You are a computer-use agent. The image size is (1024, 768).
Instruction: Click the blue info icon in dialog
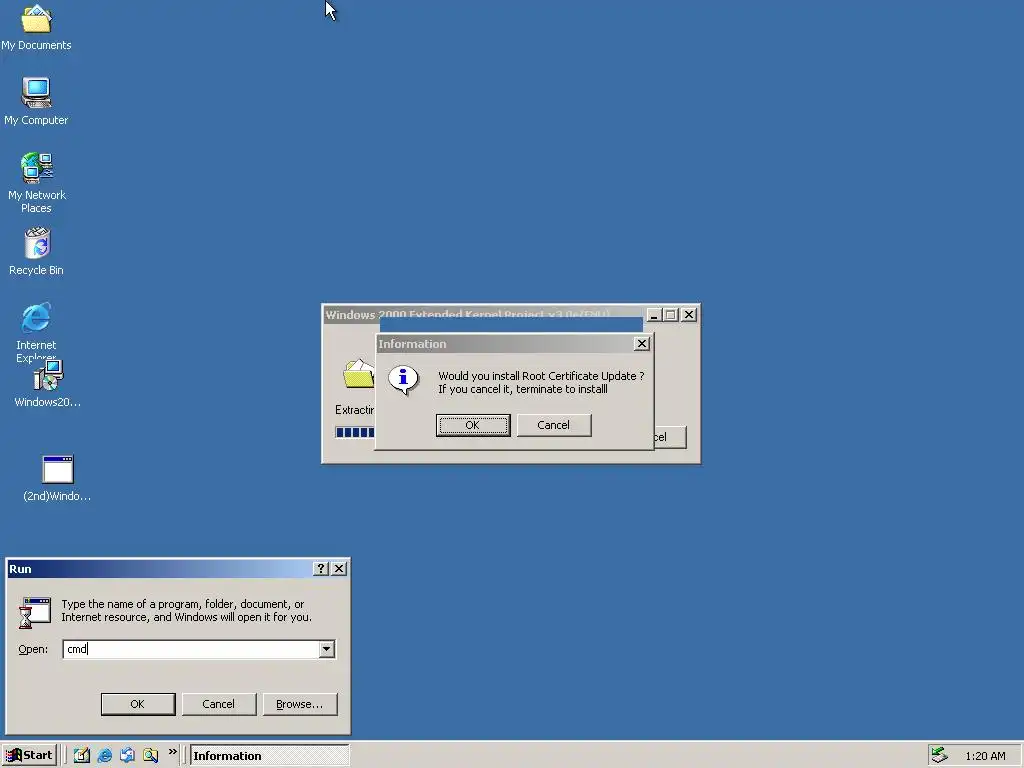404,379
